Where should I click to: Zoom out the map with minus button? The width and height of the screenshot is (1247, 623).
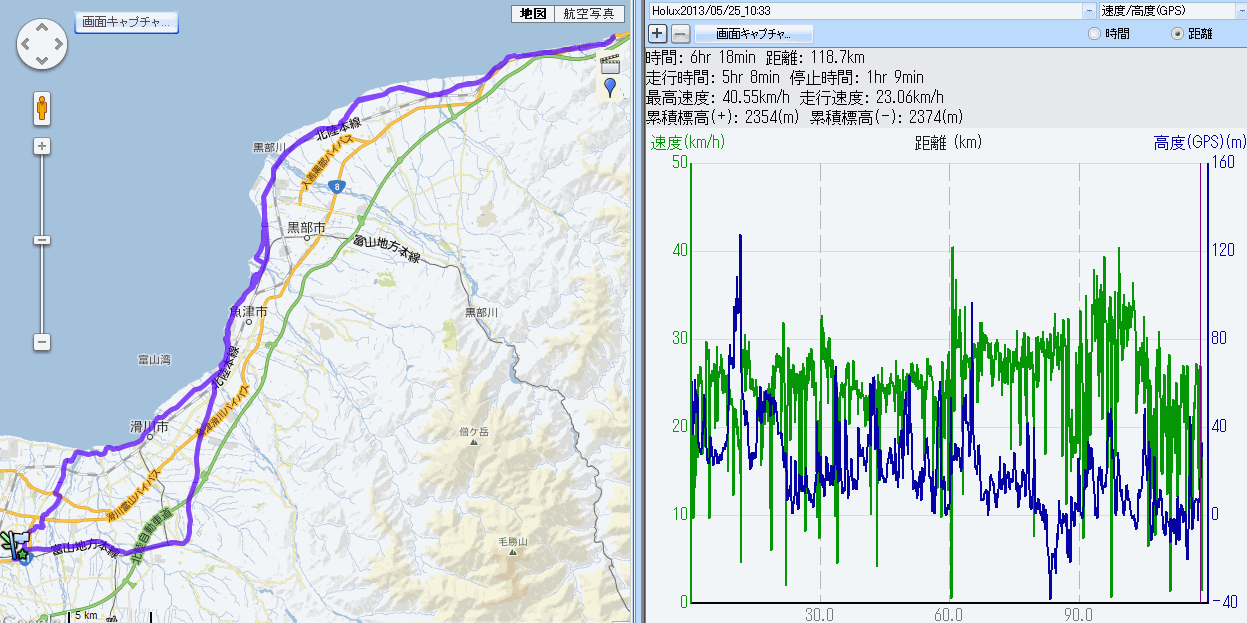click(x=42, y=342)
